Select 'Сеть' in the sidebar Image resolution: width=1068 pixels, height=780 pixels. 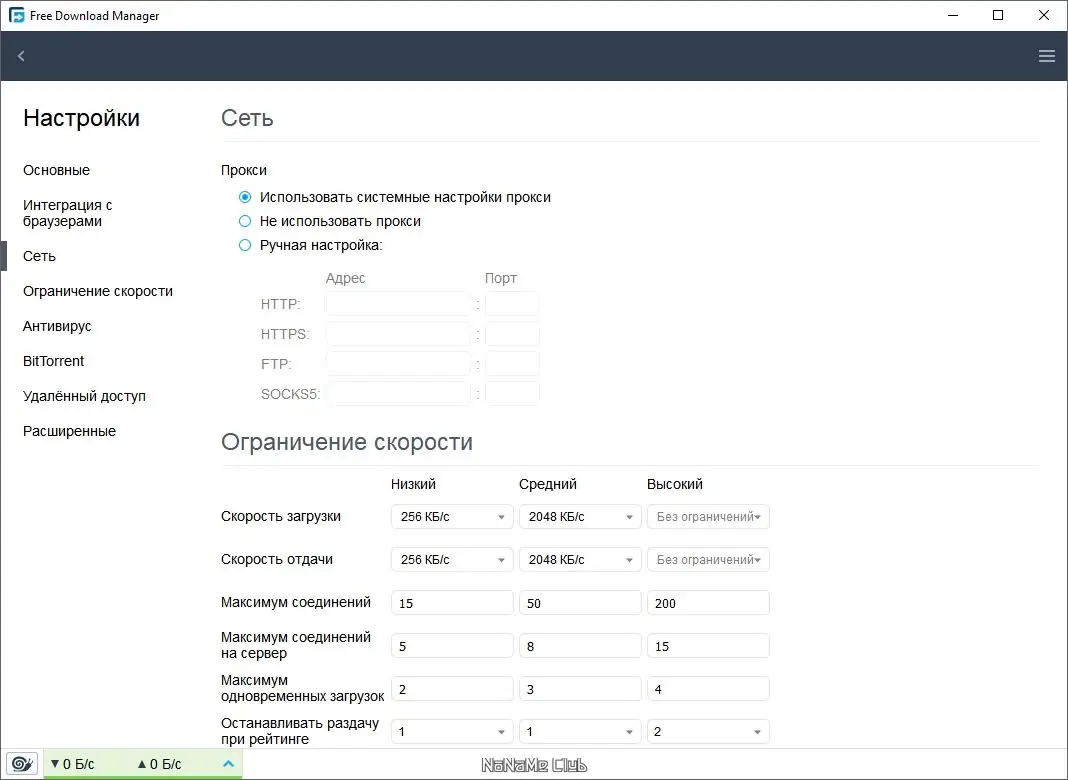point(40,256)
